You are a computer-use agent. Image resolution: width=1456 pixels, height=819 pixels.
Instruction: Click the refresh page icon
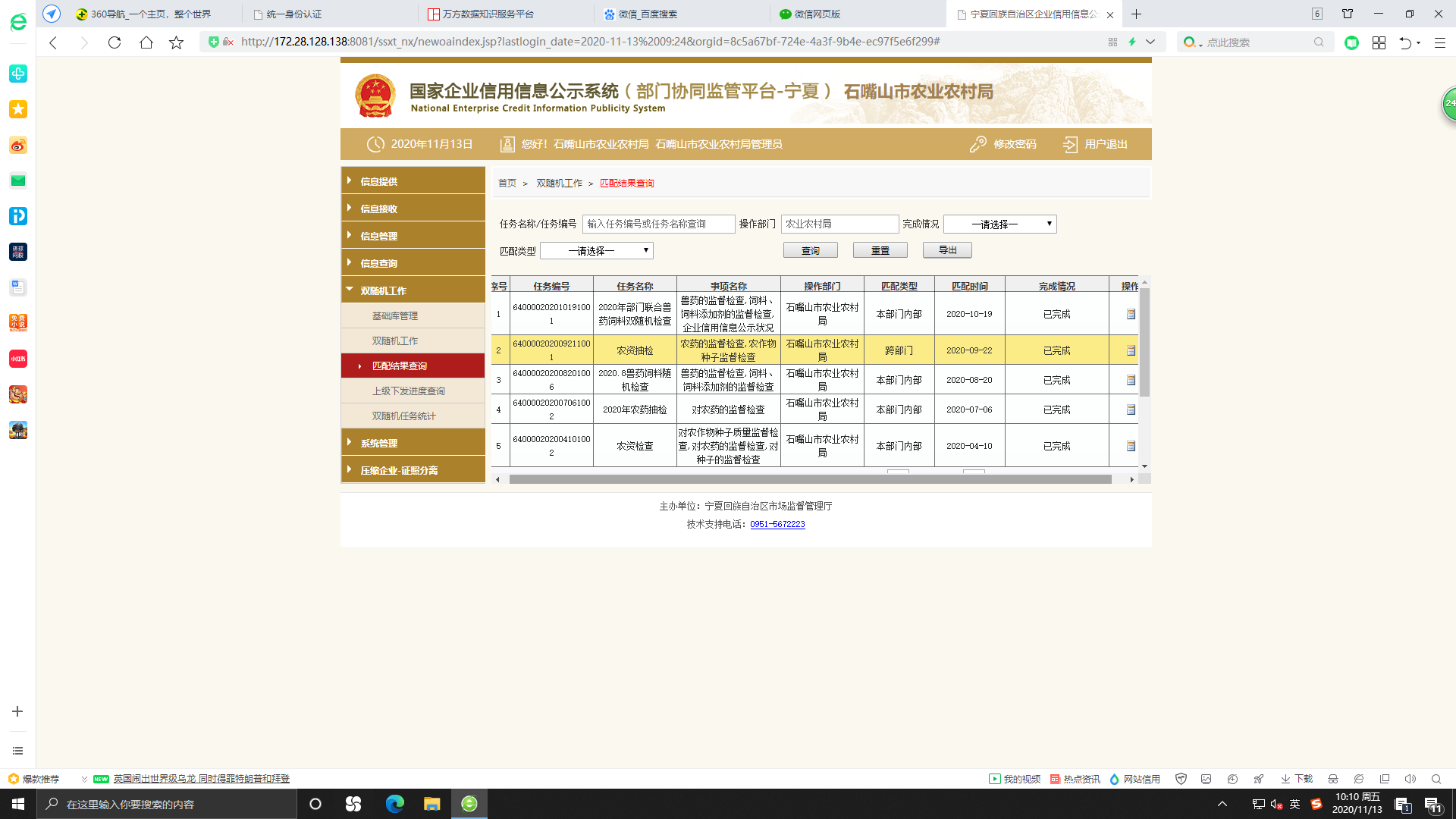click(x=115, y=42)
